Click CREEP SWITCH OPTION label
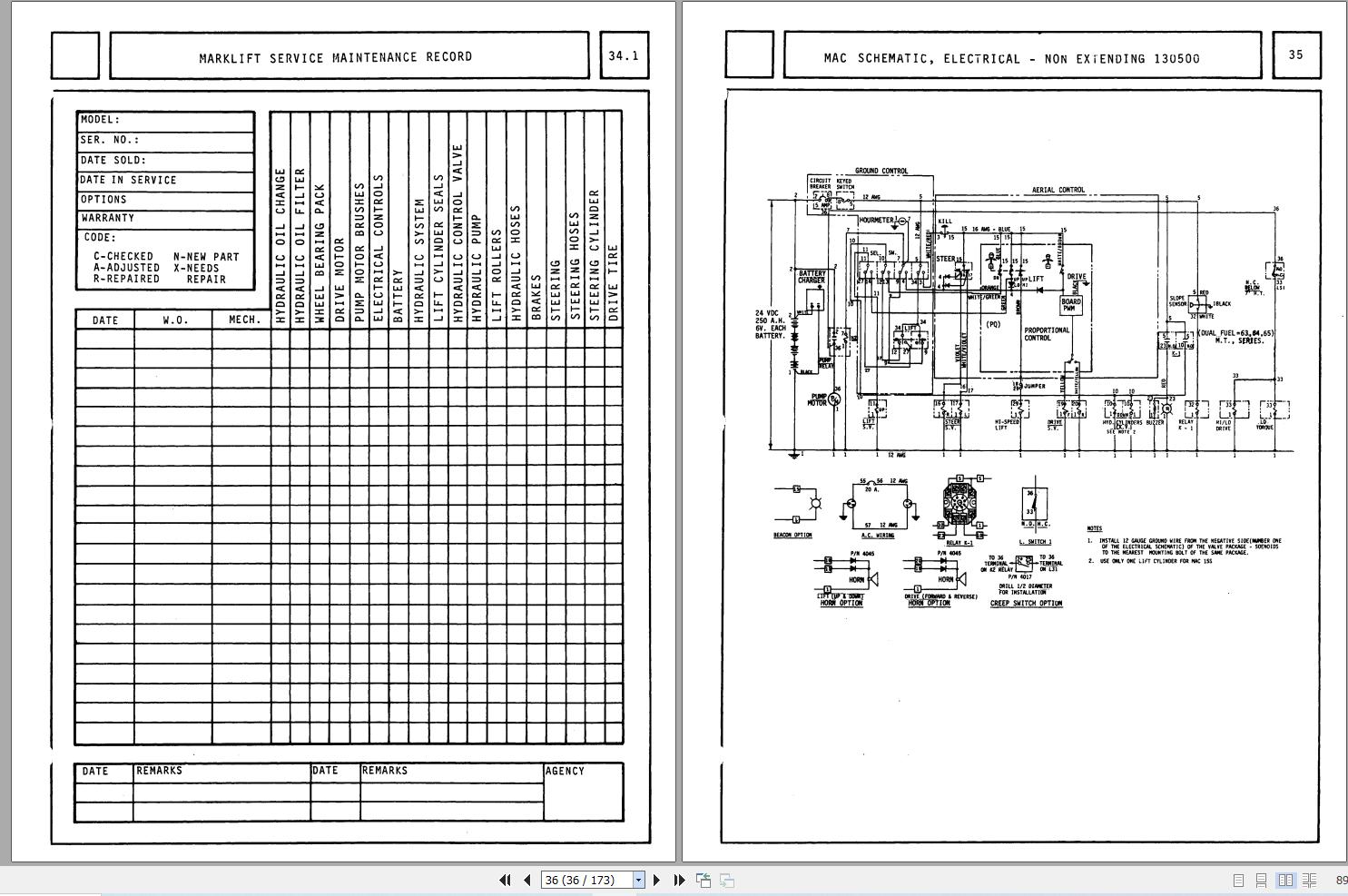The image size is (1348, 896). 1026,604
